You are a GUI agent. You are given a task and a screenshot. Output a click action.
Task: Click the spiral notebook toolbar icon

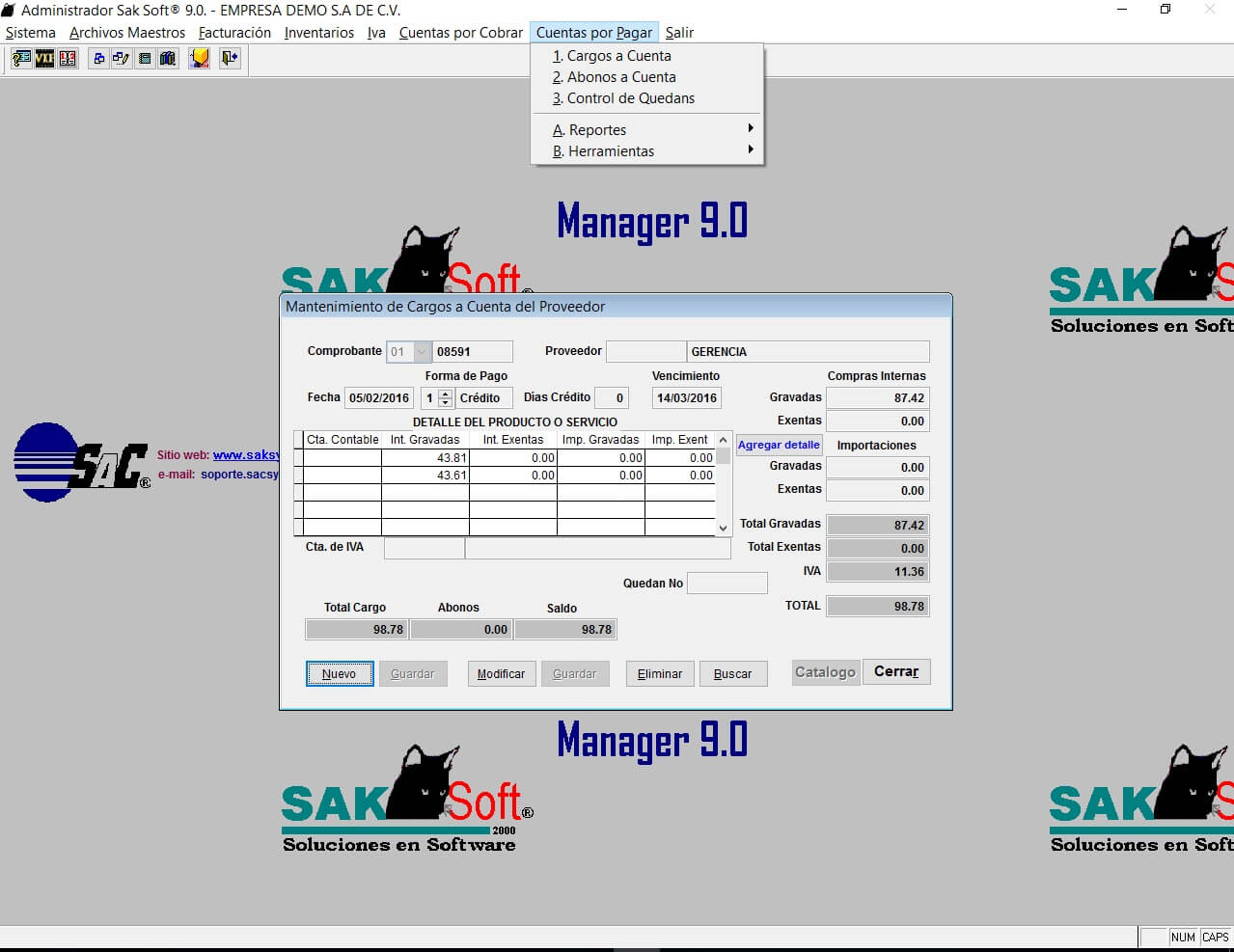coord(145,59)
